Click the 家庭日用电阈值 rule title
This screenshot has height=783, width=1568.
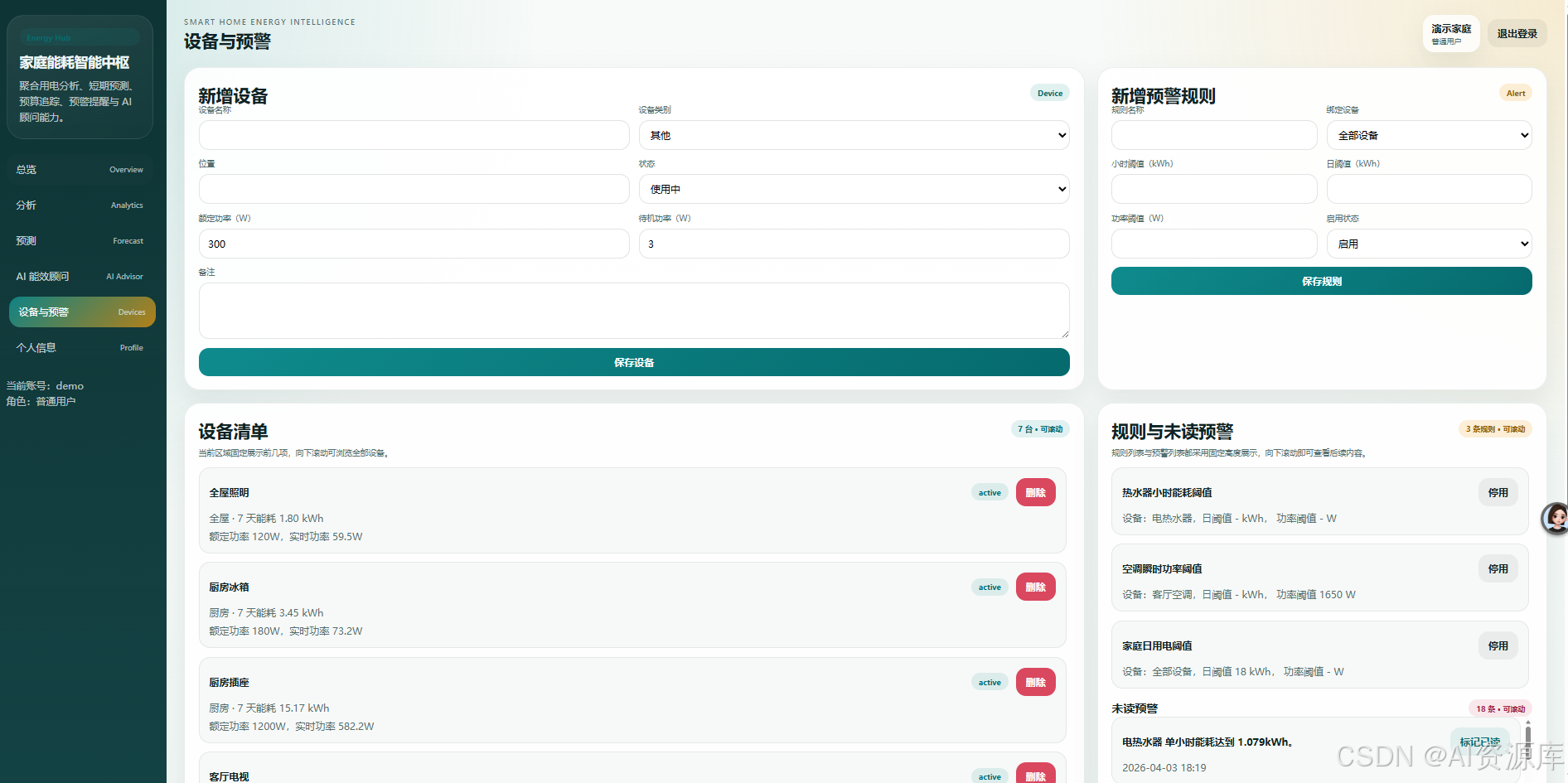coord(1157,645)
